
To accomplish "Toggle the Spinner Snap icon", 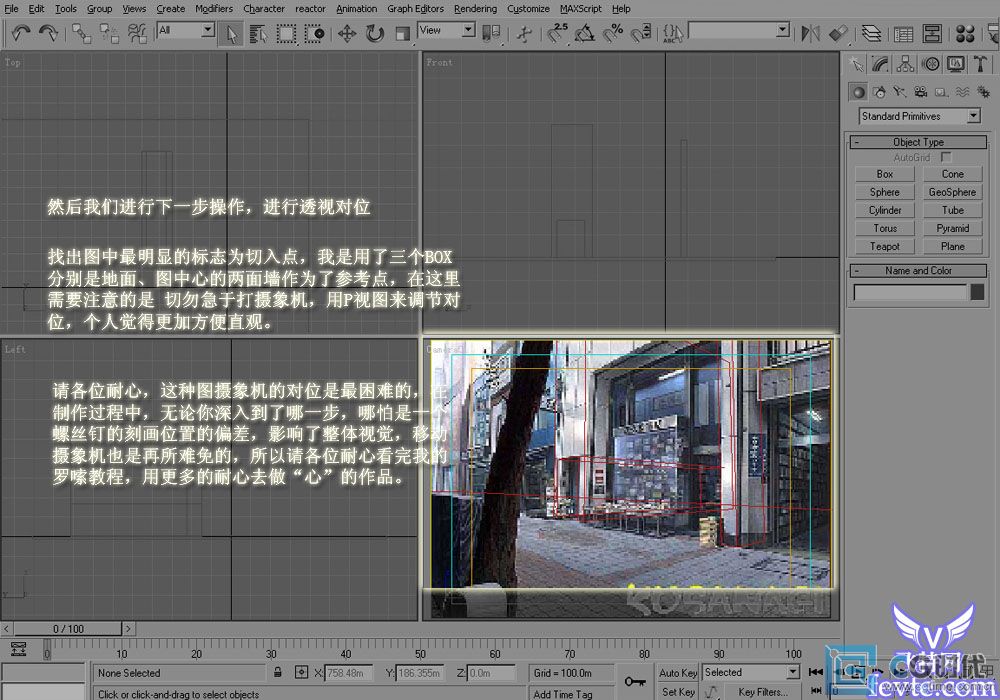I will (x=642, y=33).
